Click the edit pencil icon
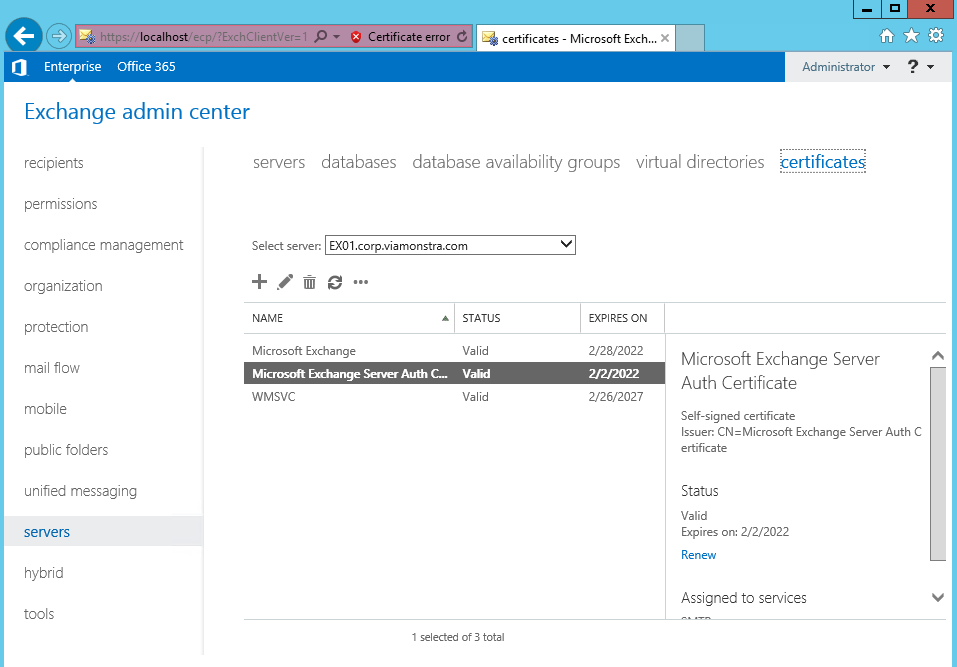Screen dimensions: 957x667 click(x=285, y=282)
